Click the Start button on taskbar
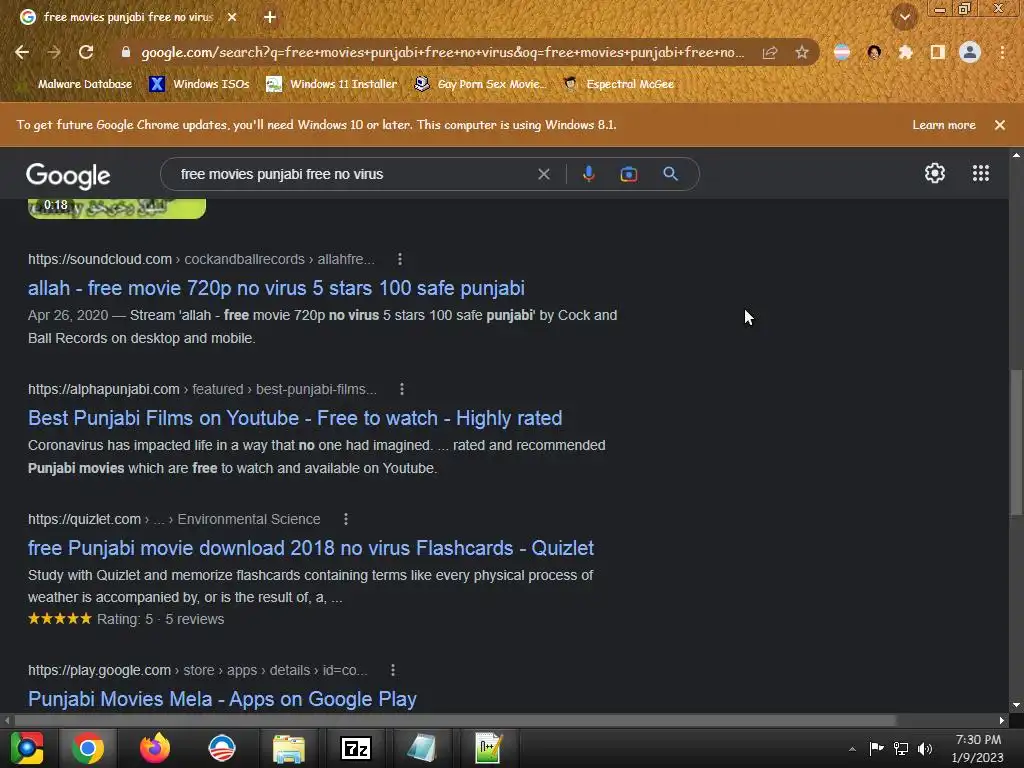1024x768 pixels. 27,748
